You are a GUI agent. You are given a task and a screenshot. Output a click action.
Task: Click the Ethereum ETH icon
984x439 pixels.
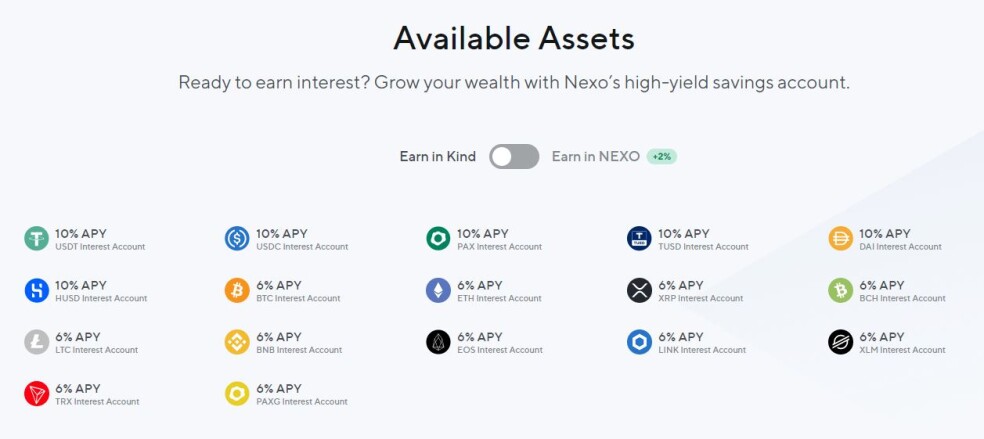click(x=438, y=290)
